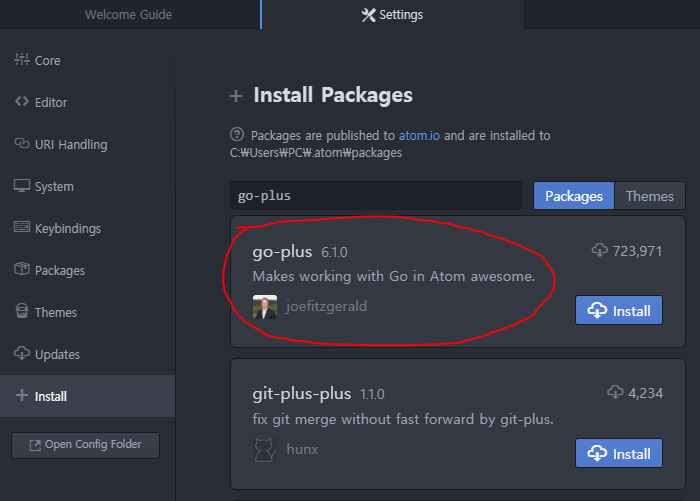
Task: Open URI Handling settings
Action: click(88, 144)
